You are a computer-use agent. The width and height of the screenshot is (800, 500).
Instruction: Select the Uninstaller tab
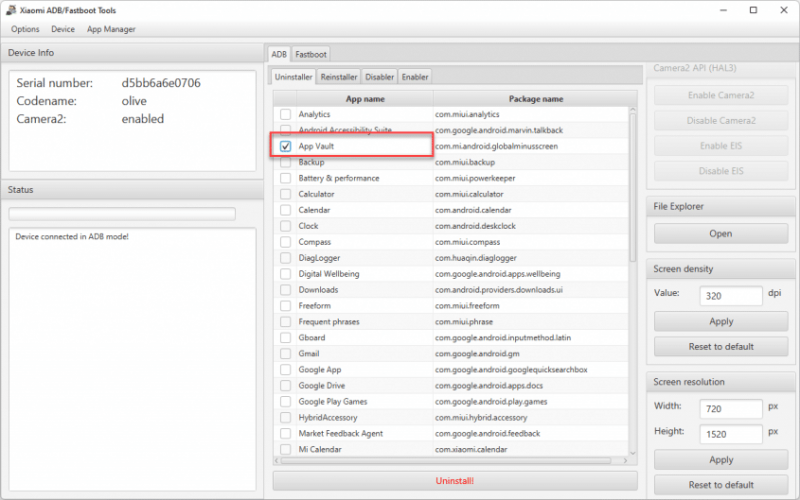coord(293,77)
